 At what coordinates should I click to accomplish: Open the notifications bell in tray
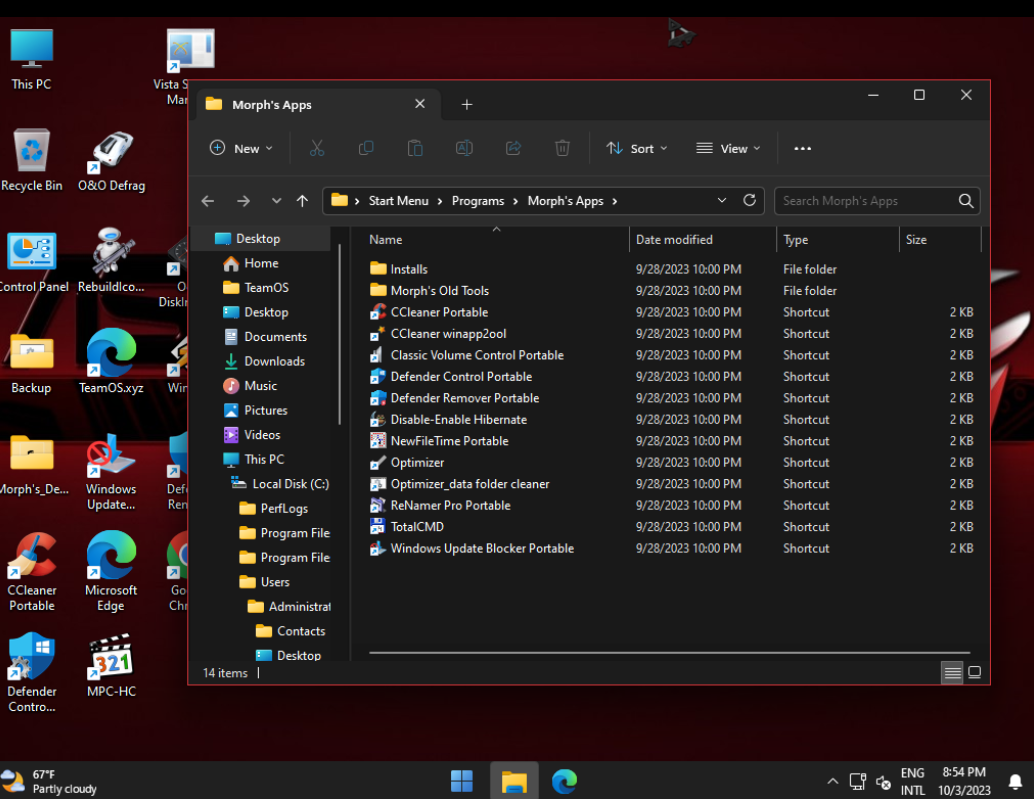click(1016, 782)
